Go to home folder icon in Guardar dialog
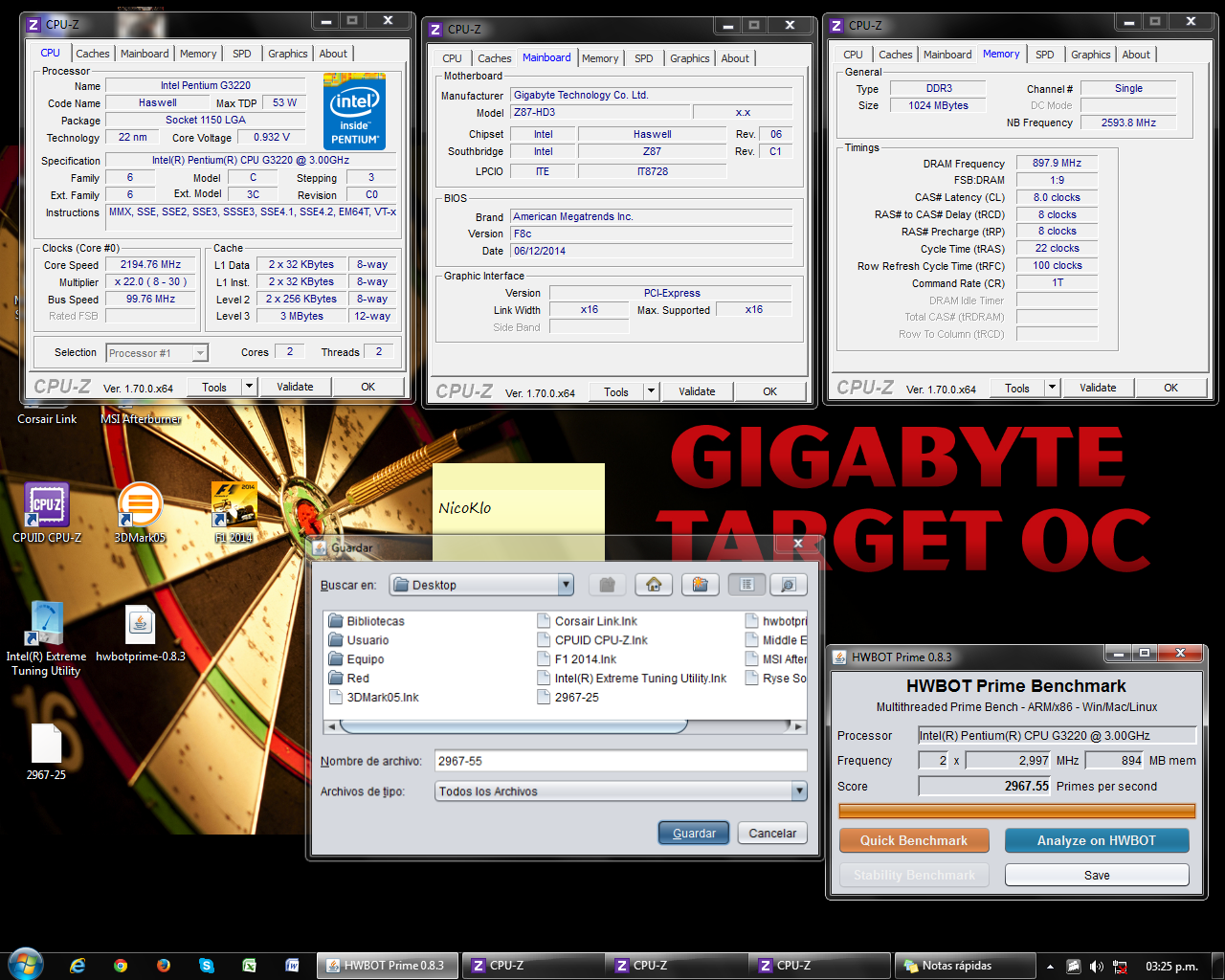The height and width of the screenshot is (980, 1225). (x=654, y=585)
